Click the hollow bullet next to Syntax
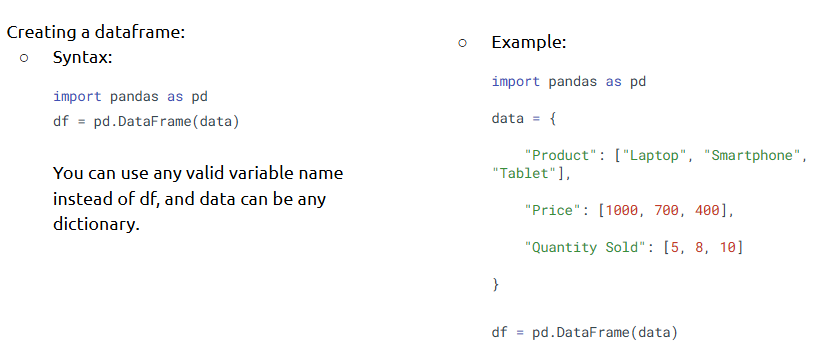 pos(24,58)
